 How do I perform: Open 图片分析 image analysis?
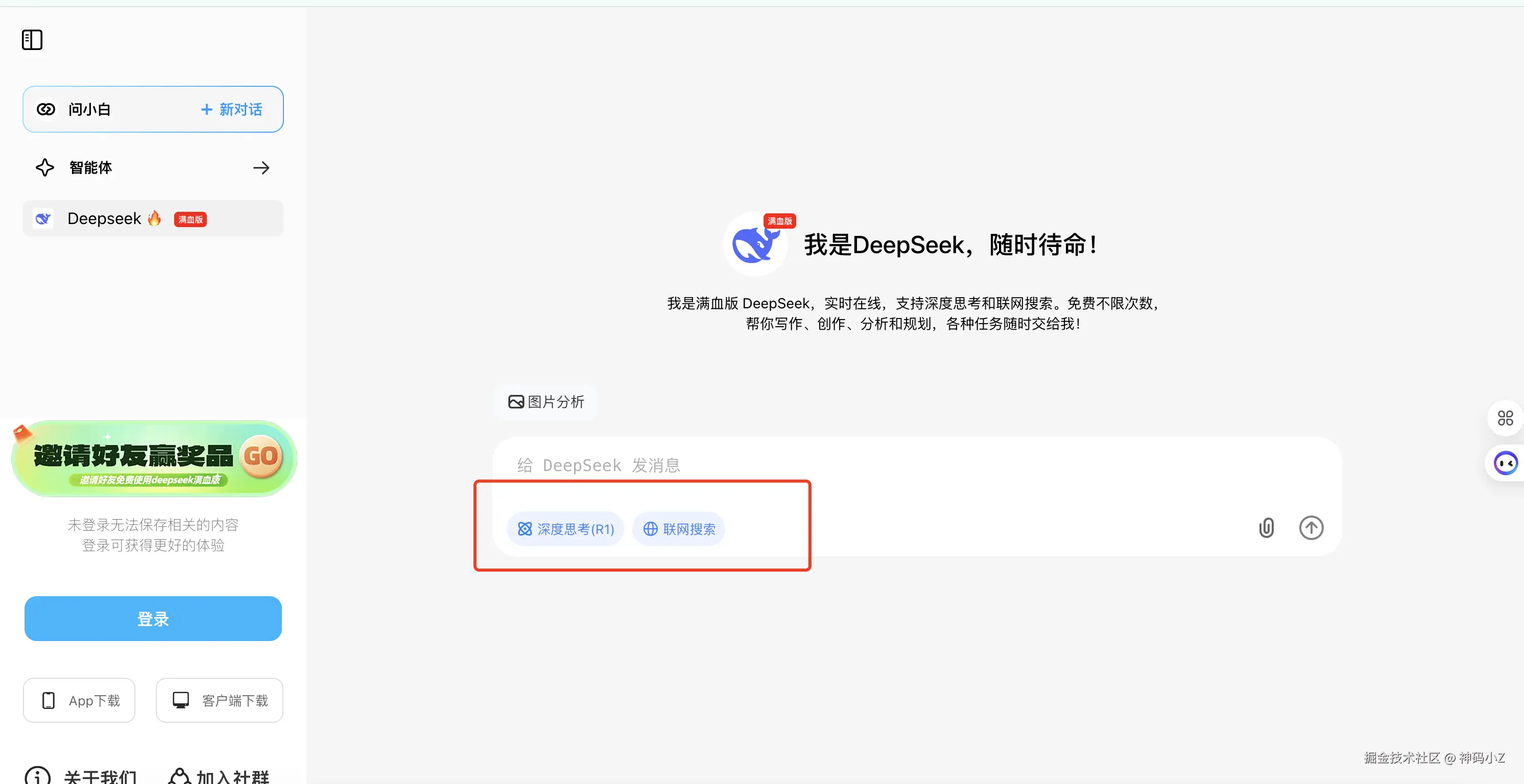tap(545, 402)
